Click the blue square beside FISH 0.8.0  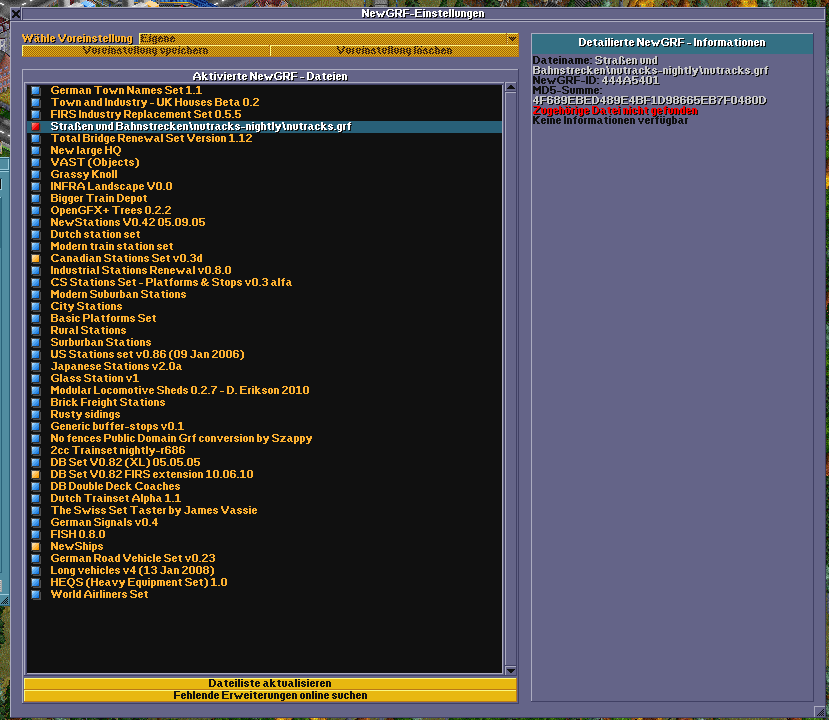pyautogui.click(x=36, y=535)
